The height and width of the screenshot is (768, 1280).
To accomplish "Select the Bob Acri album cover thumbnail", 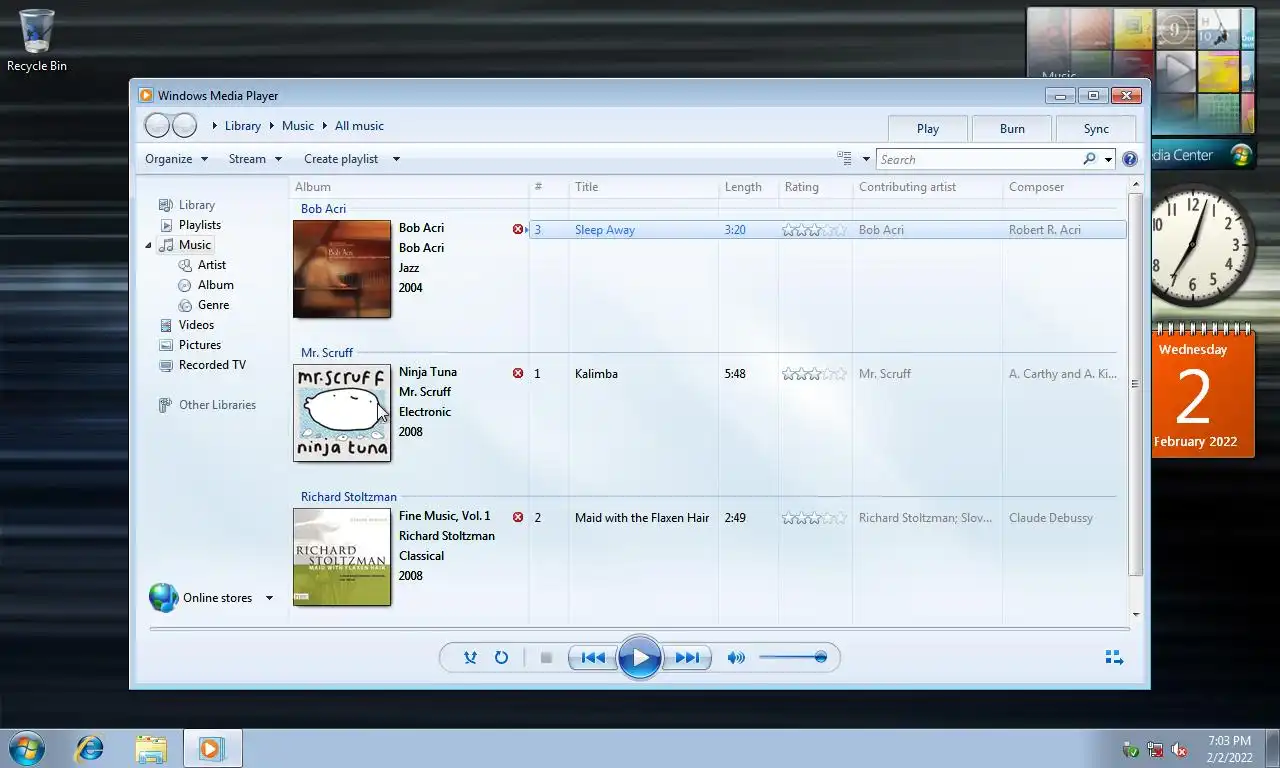I will [342, 269].
